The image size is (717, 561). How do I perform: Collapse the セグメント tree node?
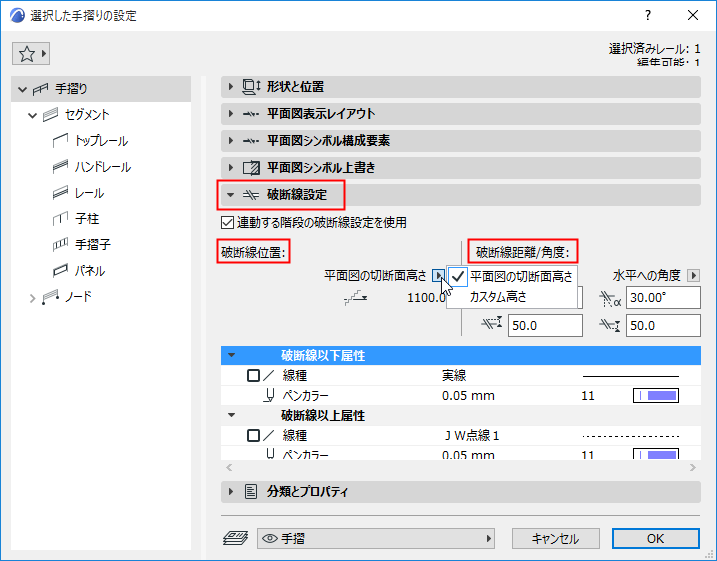click(x=32, y=115)
